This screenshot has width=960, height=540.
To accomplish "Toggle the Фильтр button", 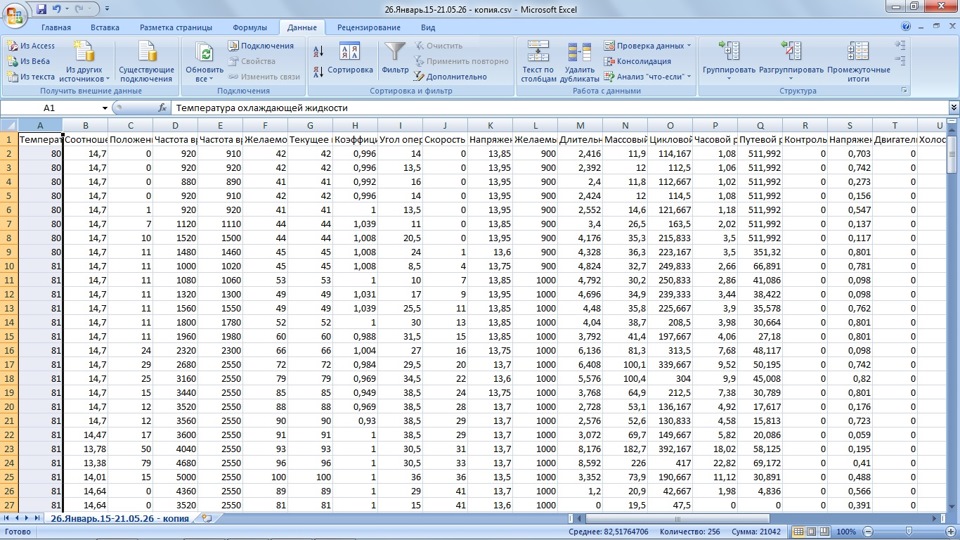I will (395, 59).
